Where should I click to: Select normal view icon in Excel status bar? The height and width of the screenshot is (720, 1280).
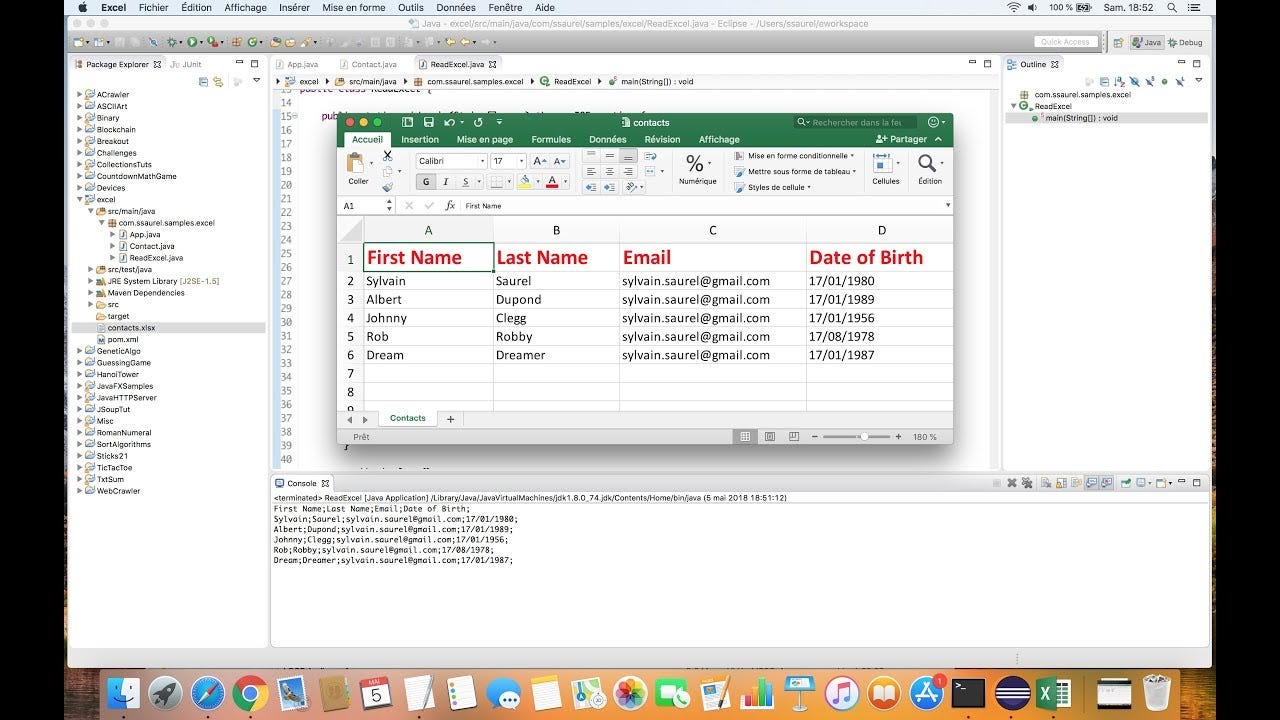tap(745, 437)
